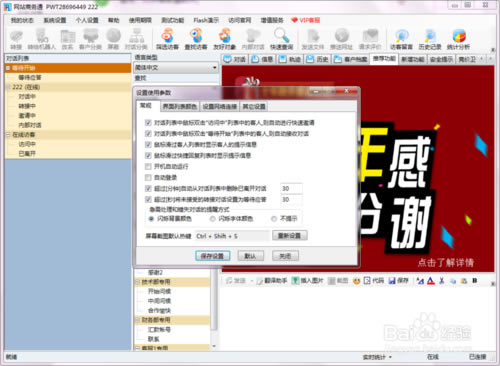Click the 保存 floppy disk icon
This screenshot has width=500, height=366.
[x=399, y=281]
